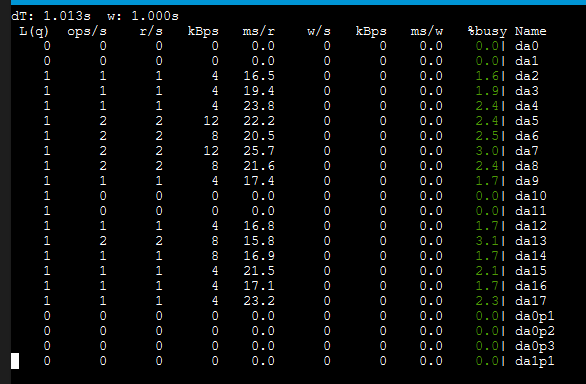Click the 16.9 ms/r value for da14
This screenshot has height=384, width=586.
[x=259, y=256]
